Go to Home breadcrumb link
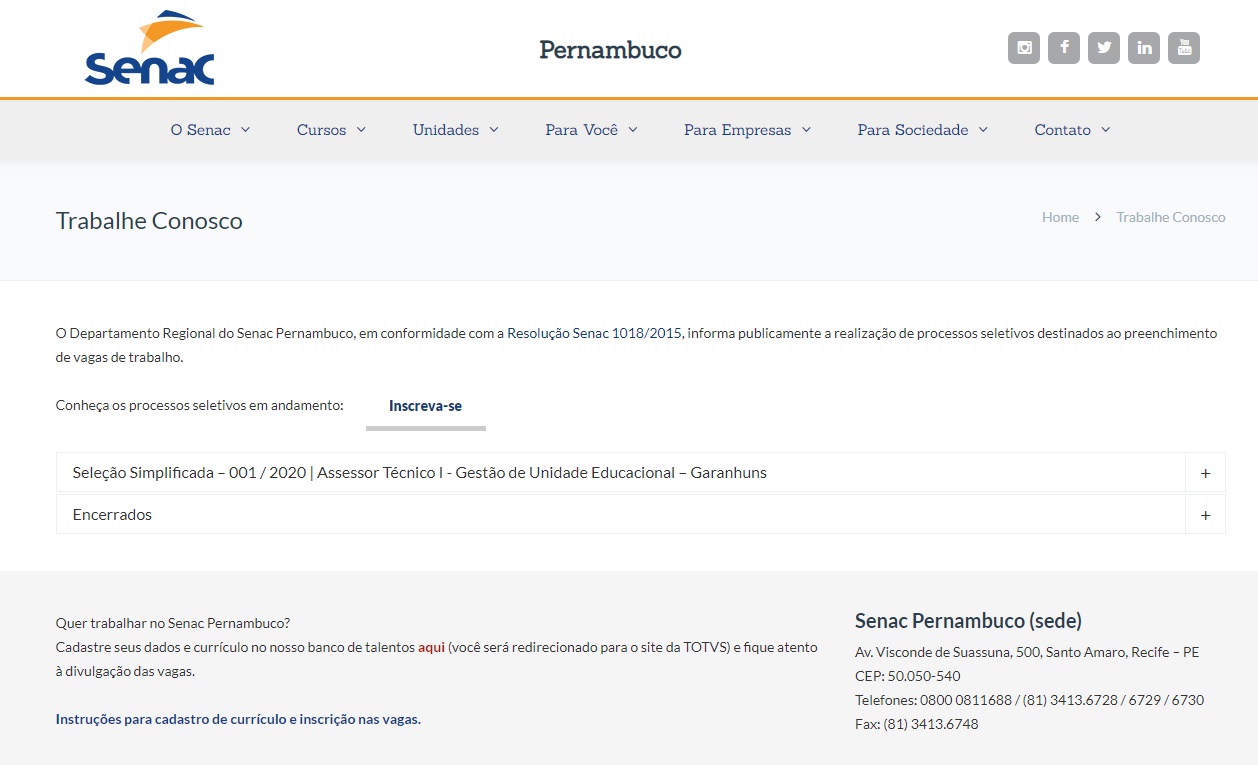 click(x=1060, y=217)
